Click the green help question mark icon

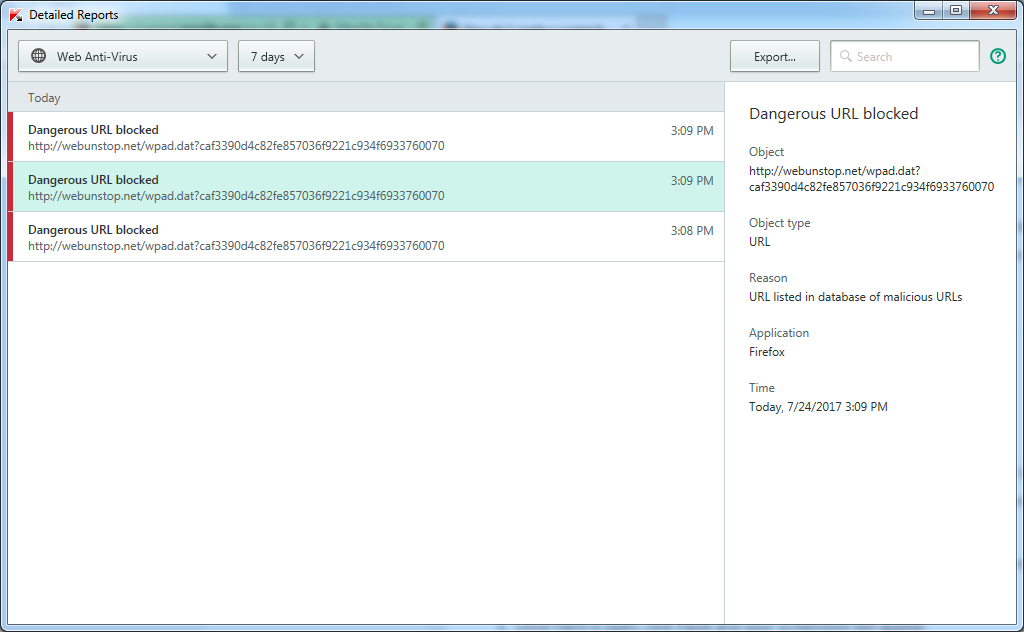997,56
